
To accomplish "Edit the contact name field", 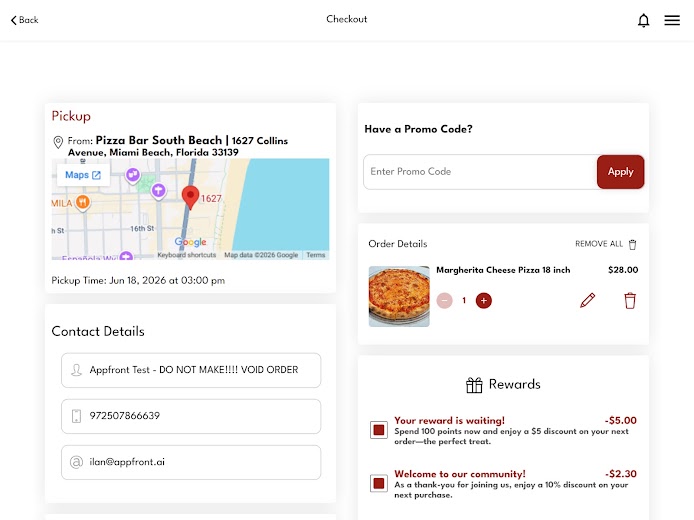I will [x=191, y=370].
